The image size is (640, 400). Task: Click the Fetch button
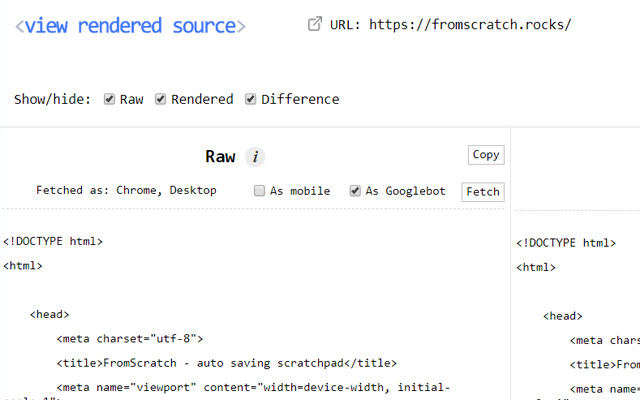(x=483, y=191)
